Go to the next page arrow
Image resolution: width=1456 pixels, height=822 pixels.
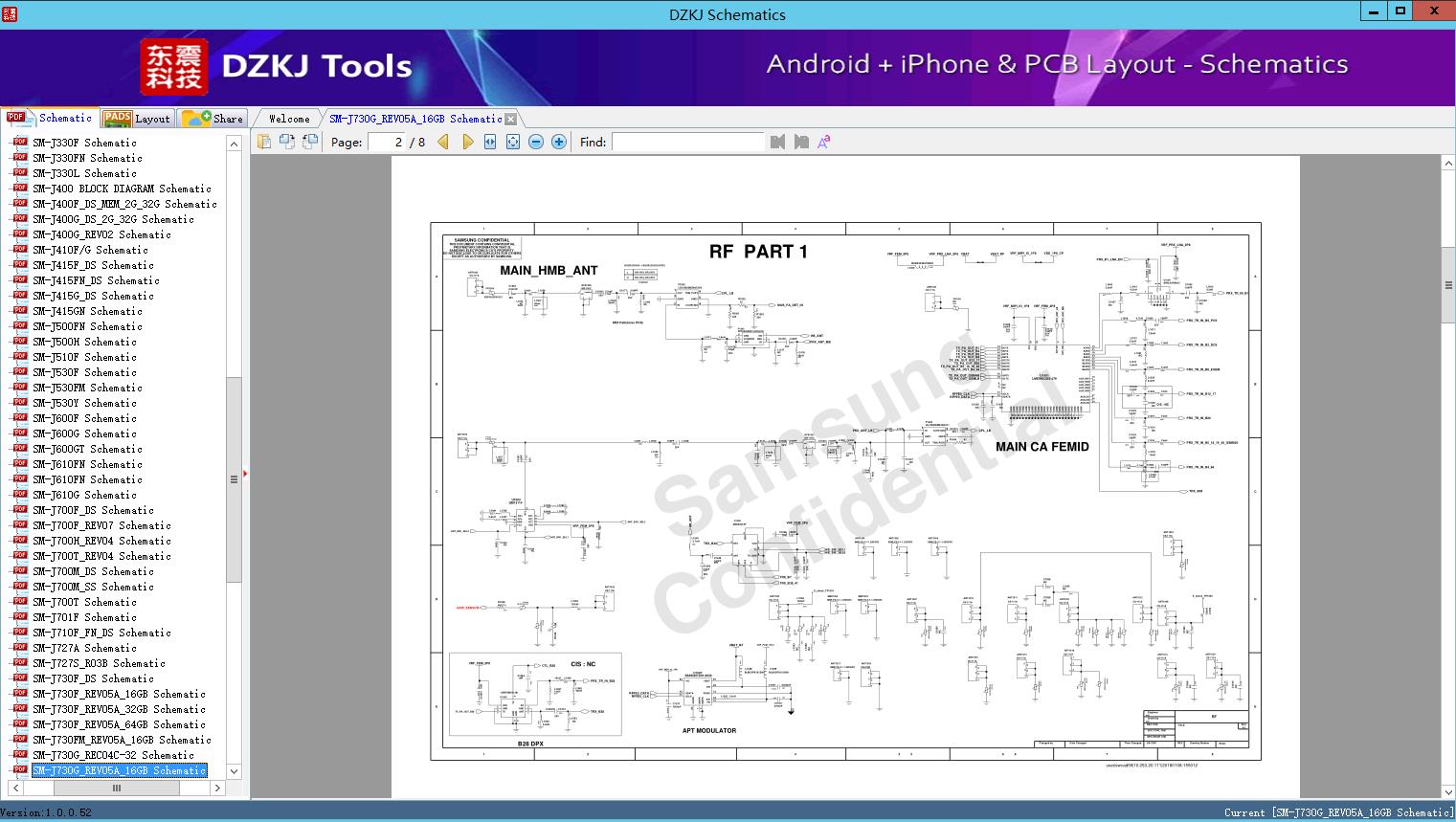[467, 142]
